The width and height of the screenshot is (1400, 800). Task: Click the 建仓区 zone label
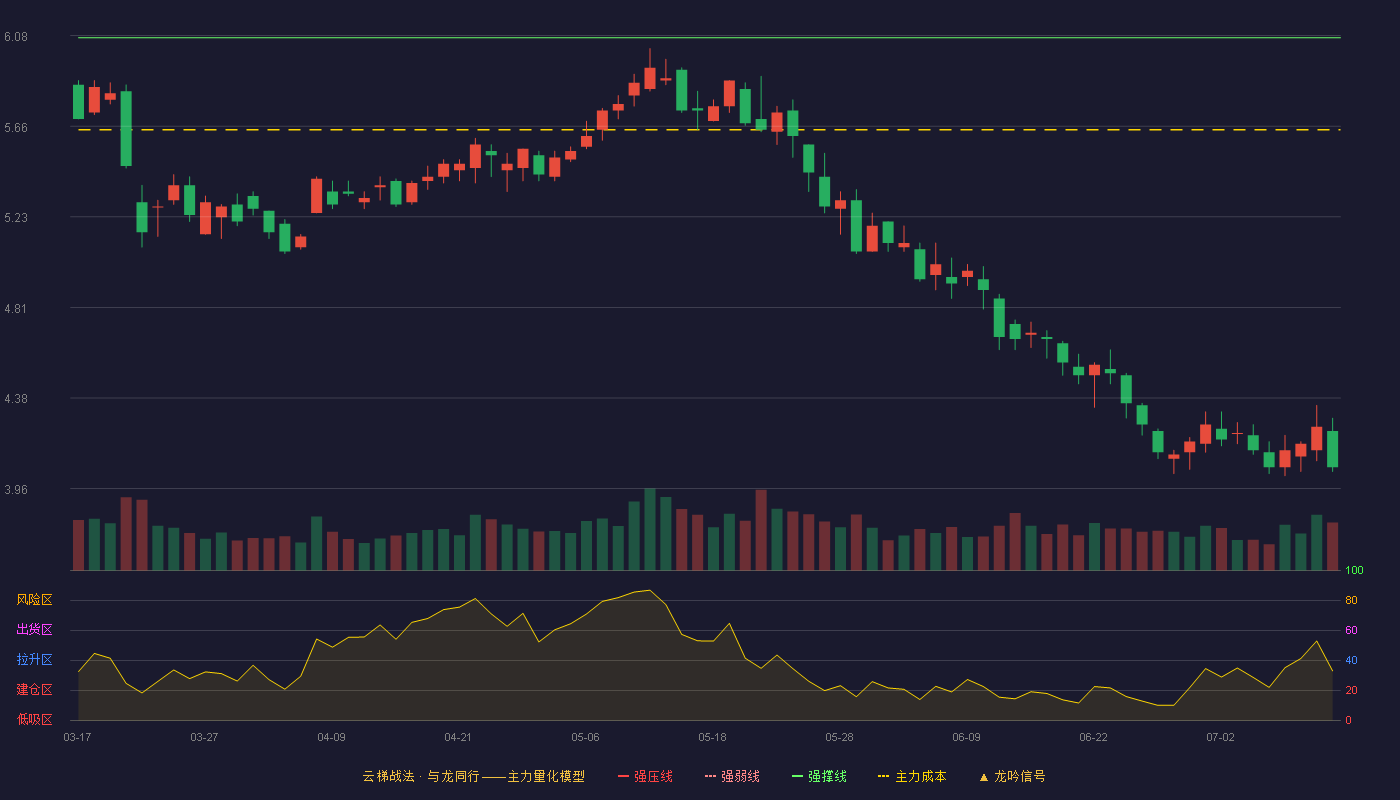point(34,690)
